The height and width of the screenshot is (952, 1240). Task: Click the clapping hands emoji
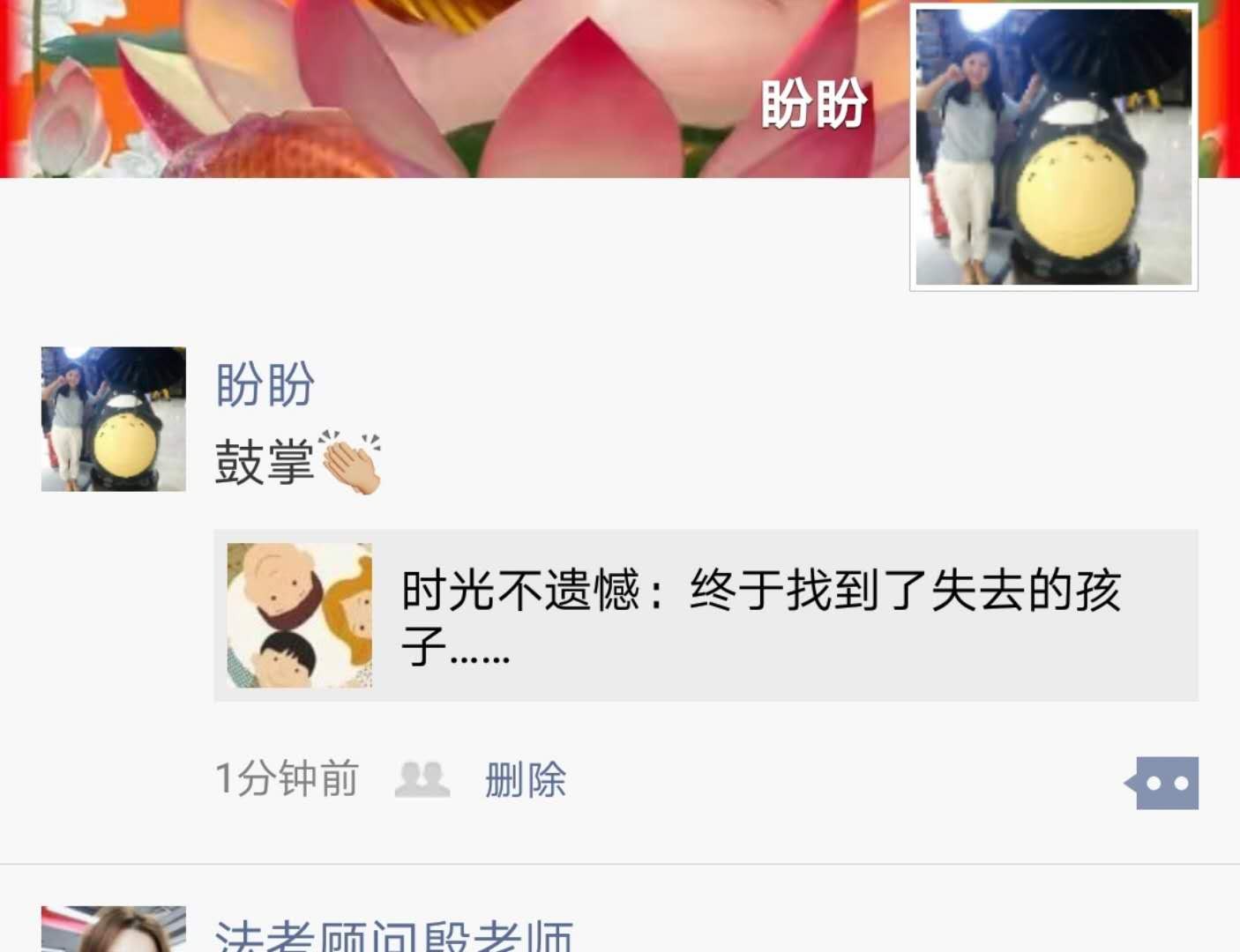pos(350,462)
